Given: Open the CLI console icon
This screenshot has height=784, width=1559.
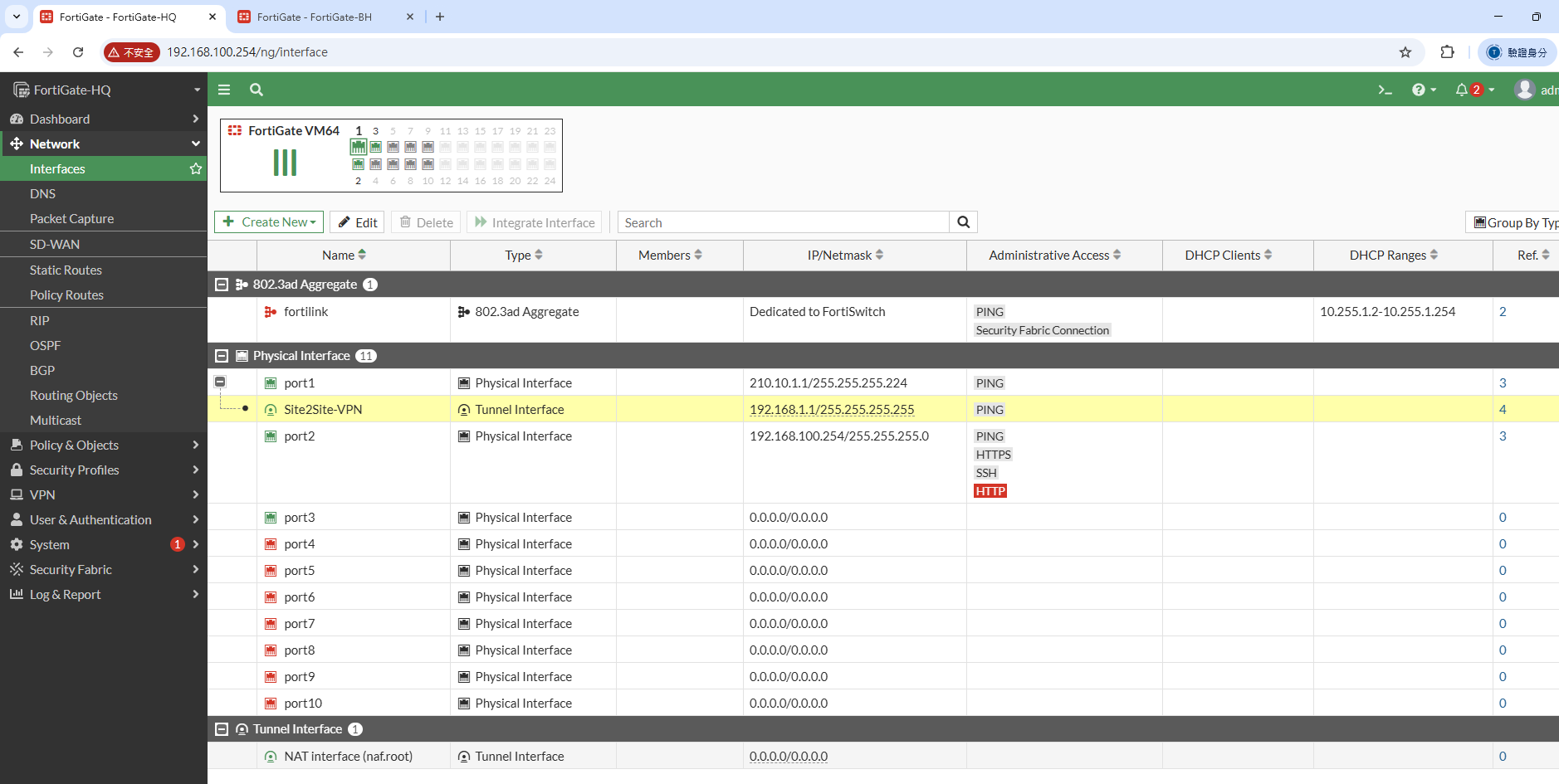Looking at the screenshot, I should [1385, 90].
